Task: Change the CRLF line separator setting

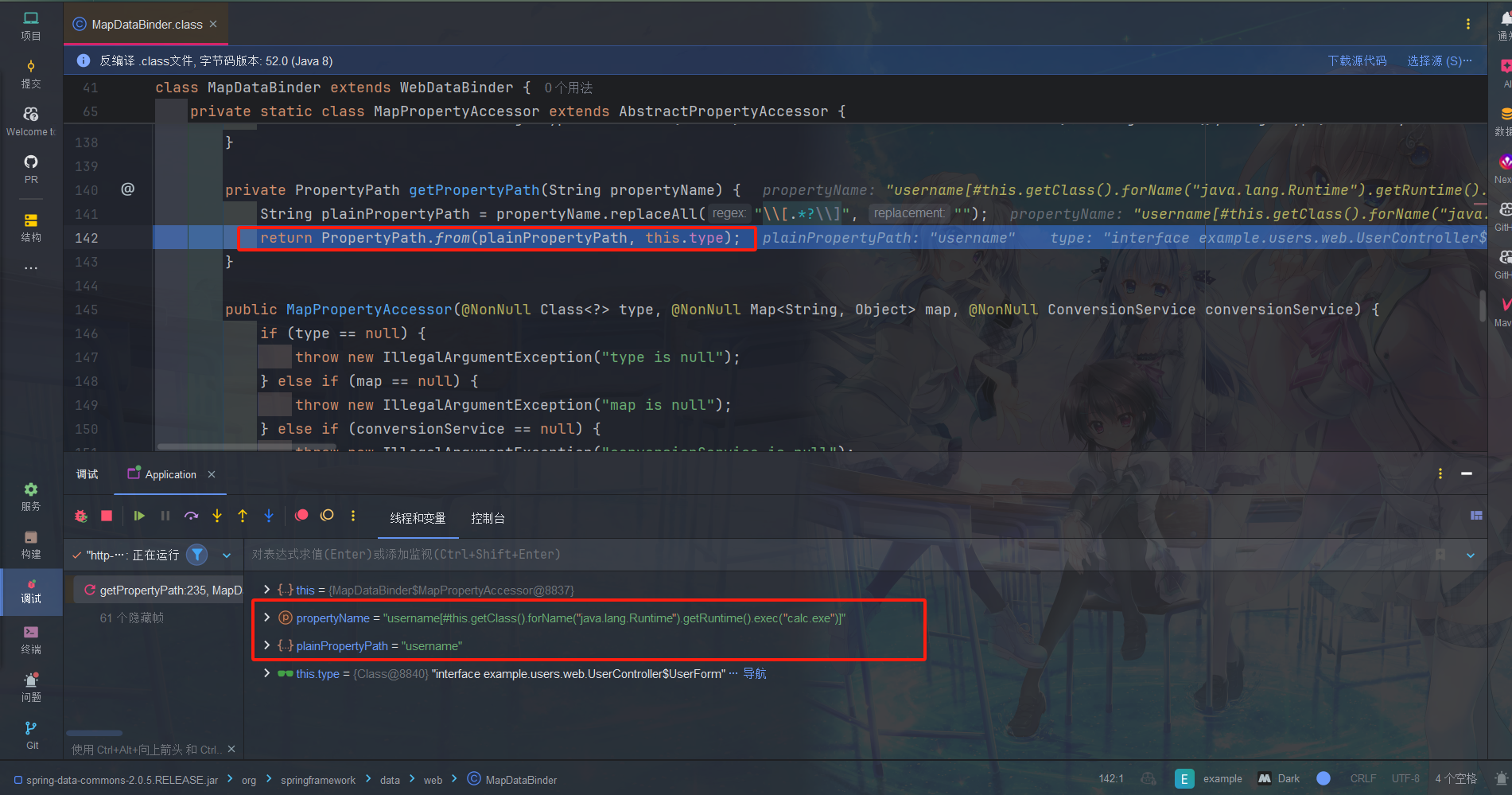Action: point(1363,778)
